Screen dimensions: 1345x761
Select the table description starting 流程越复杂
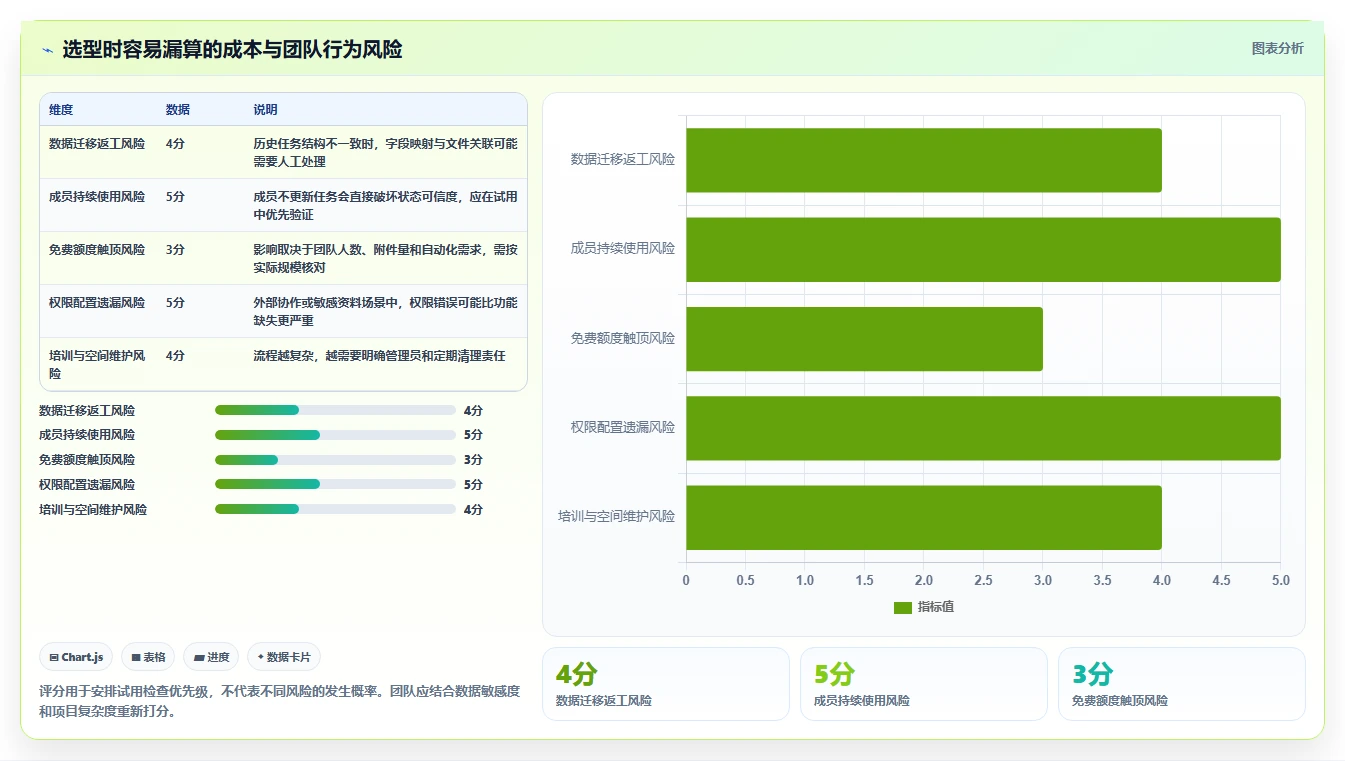[379, 355]
